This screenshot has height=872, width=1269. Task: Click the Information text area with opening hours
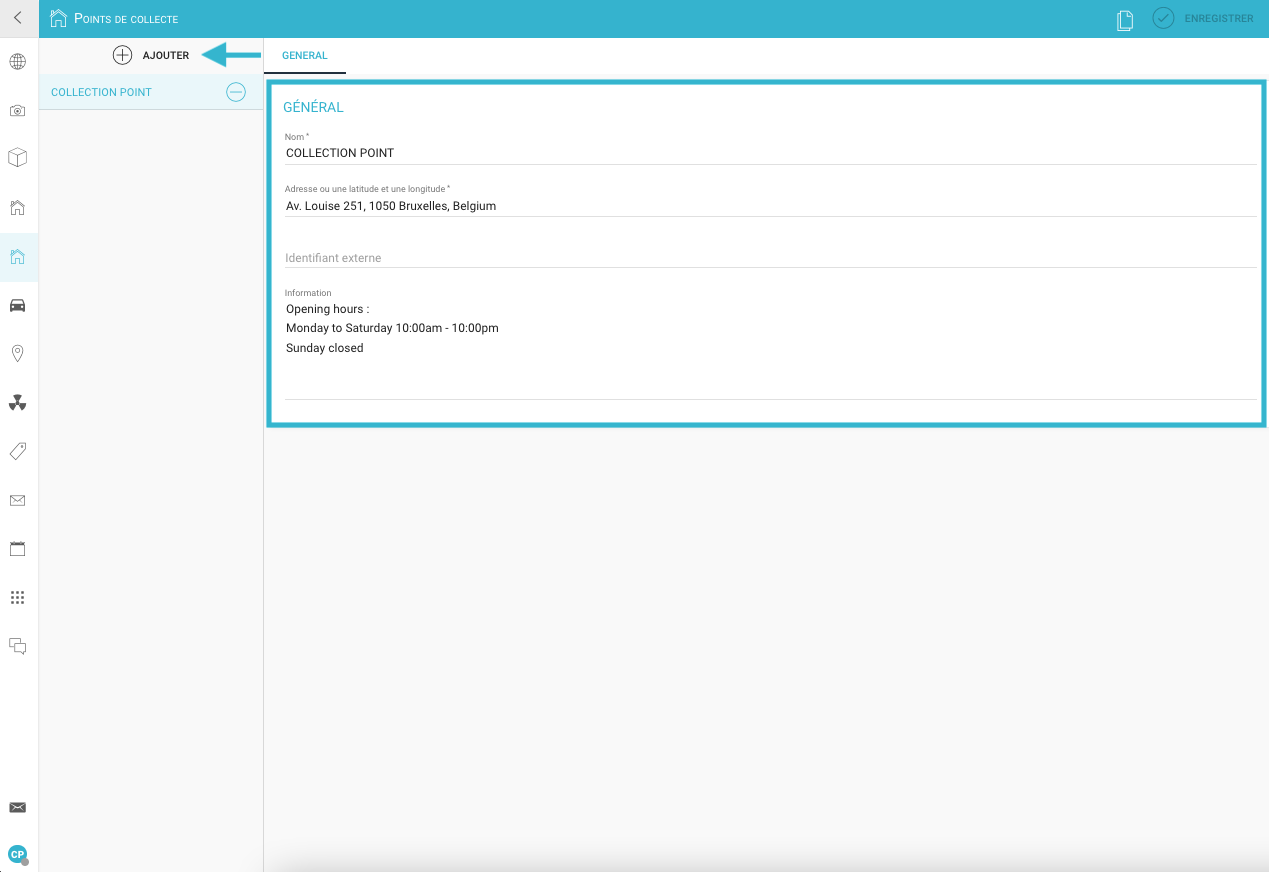[770, 348]
